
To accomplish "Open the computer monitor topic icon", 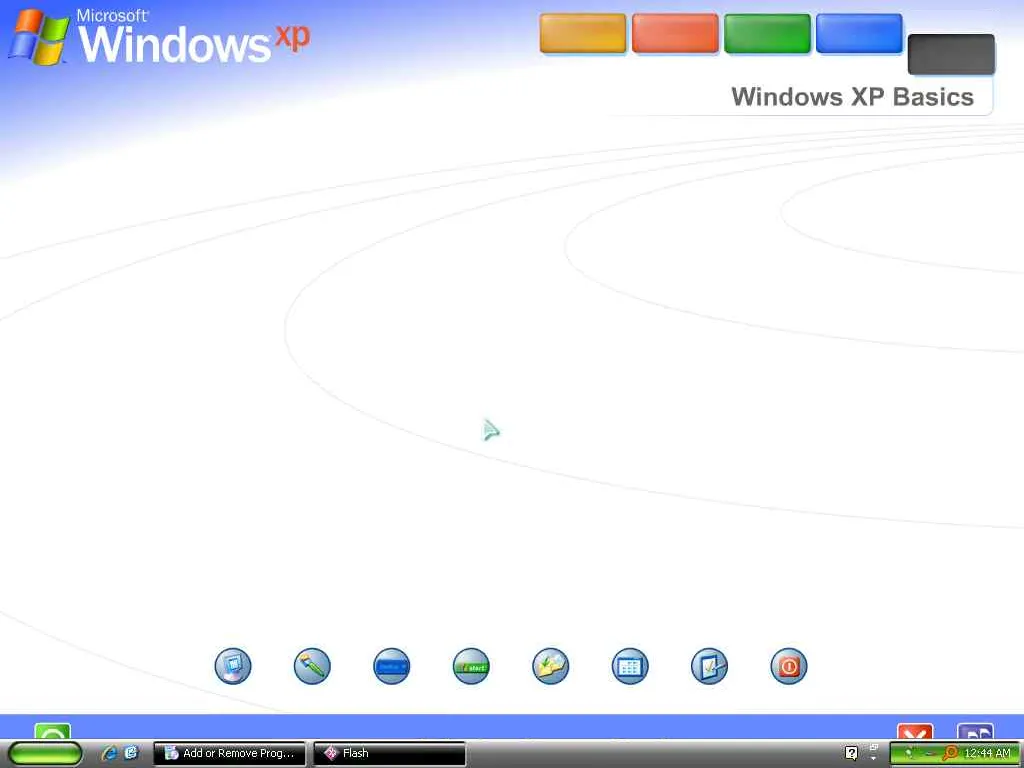I will (x=233, y=666).
